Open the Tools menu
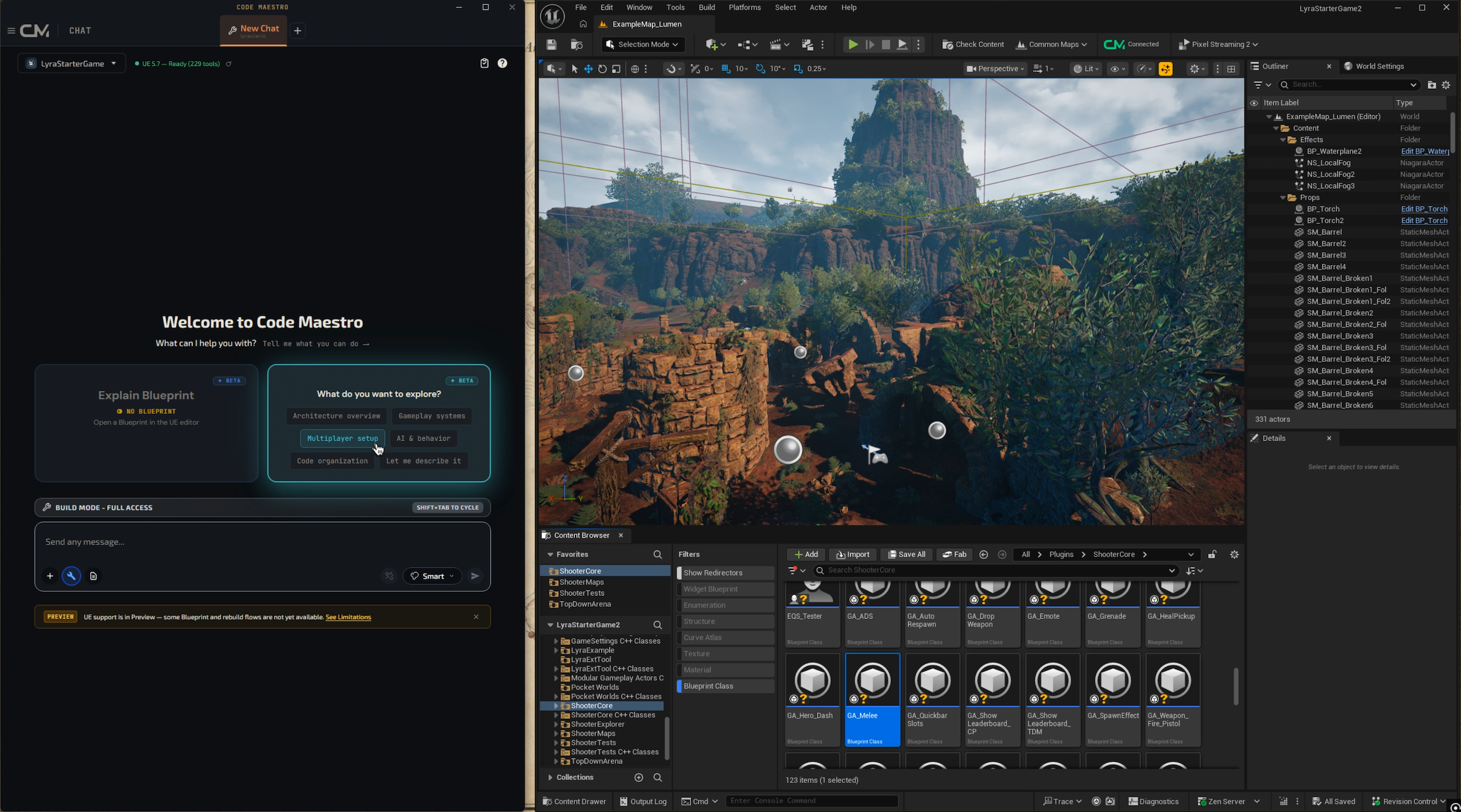Viewport: 1461px width, 812px height. (675, 7)
